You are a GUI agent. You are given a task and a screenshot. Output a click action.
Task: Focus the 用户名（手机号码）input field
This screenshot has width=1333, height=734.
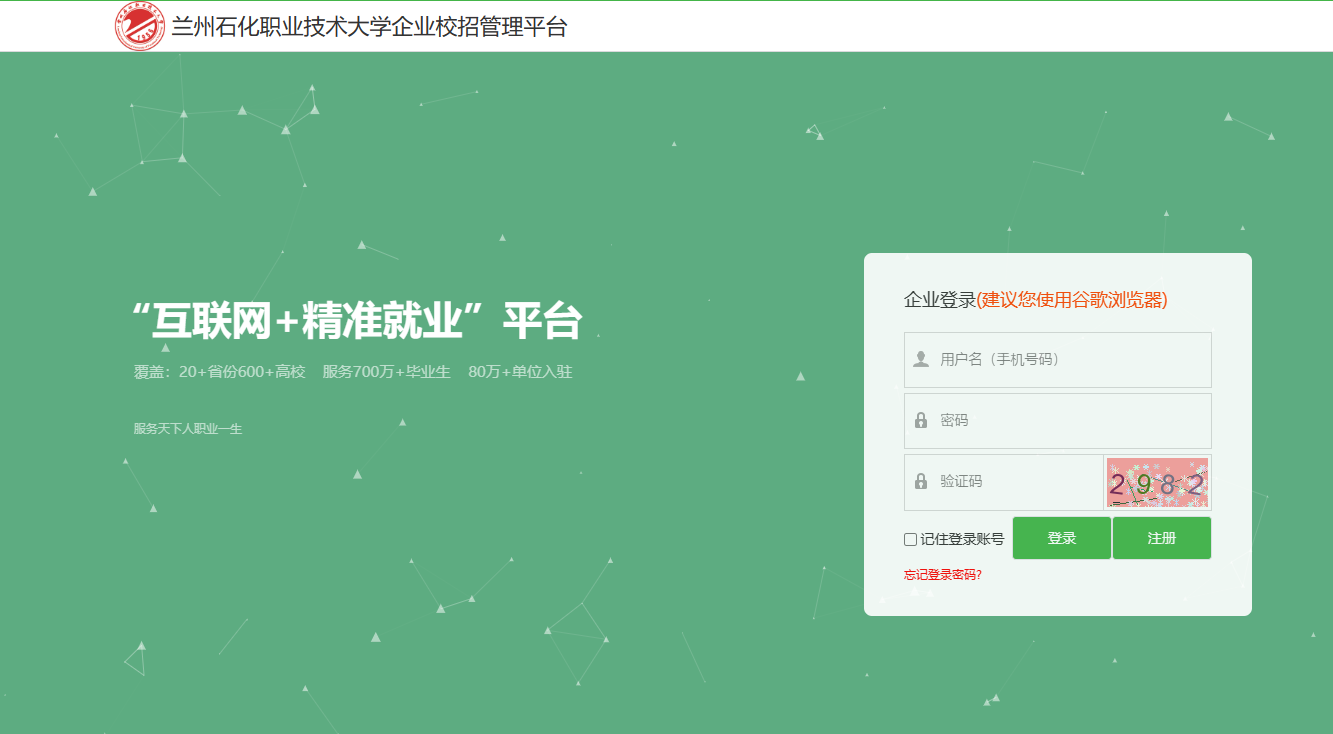point(1070,360)
